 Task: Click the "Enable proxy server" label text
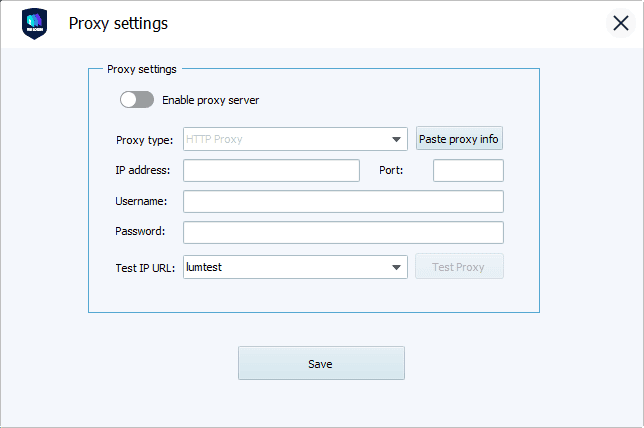(x=211, y=100)
